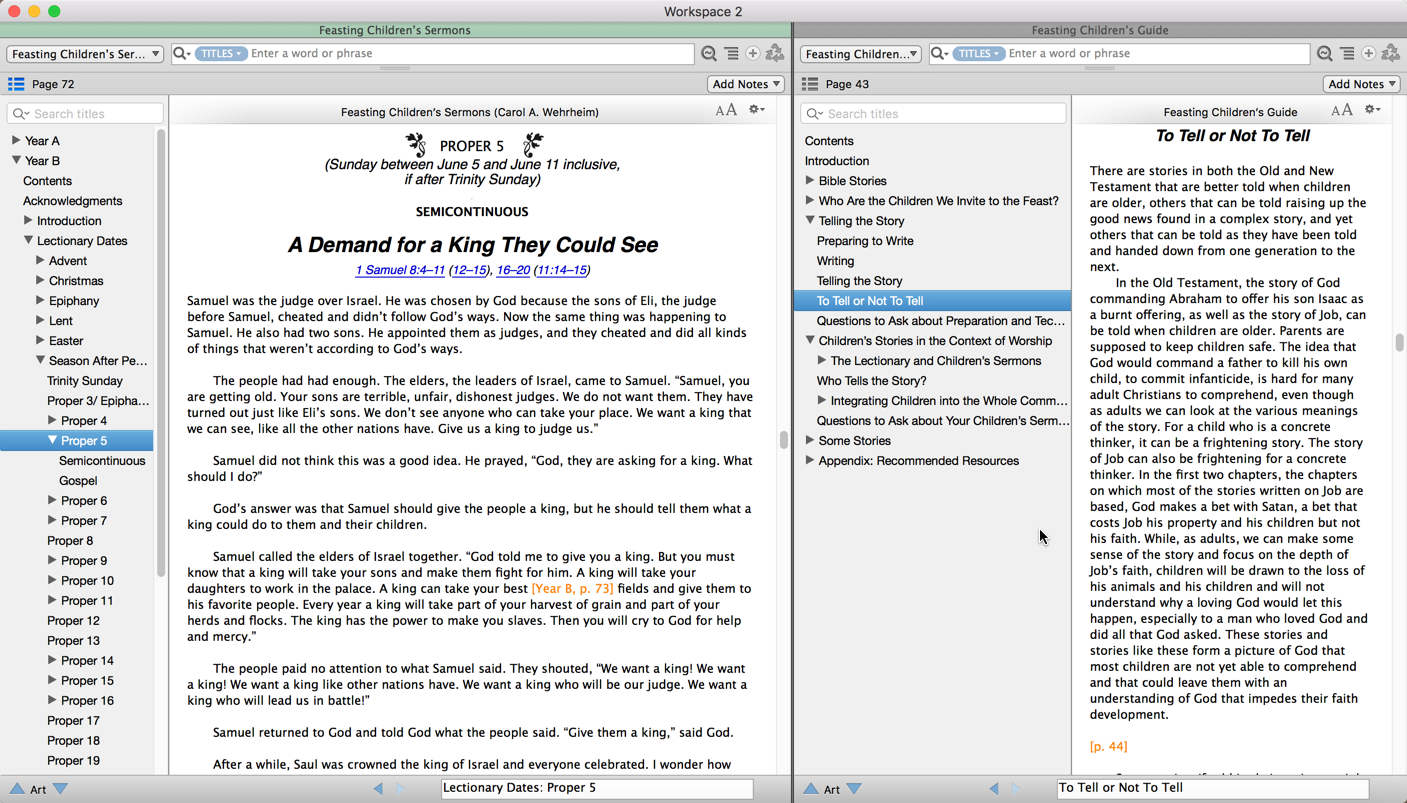Click Sermons contents tree scrollbar
This screenshot has width=1407, height=803.
(162, 353)
